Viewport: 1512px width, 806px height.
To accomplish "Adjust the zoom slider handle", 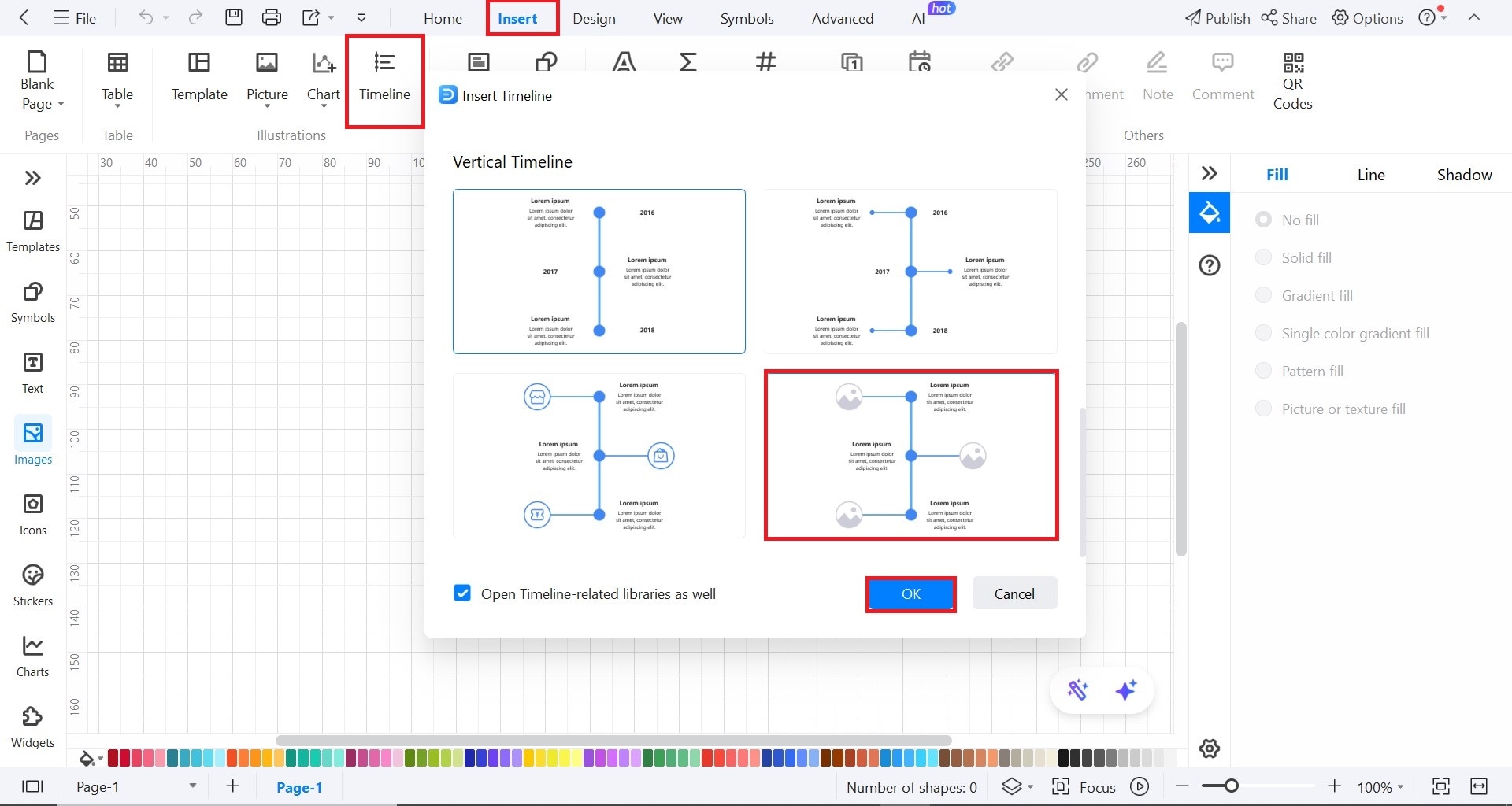I will pos(1232,786).
